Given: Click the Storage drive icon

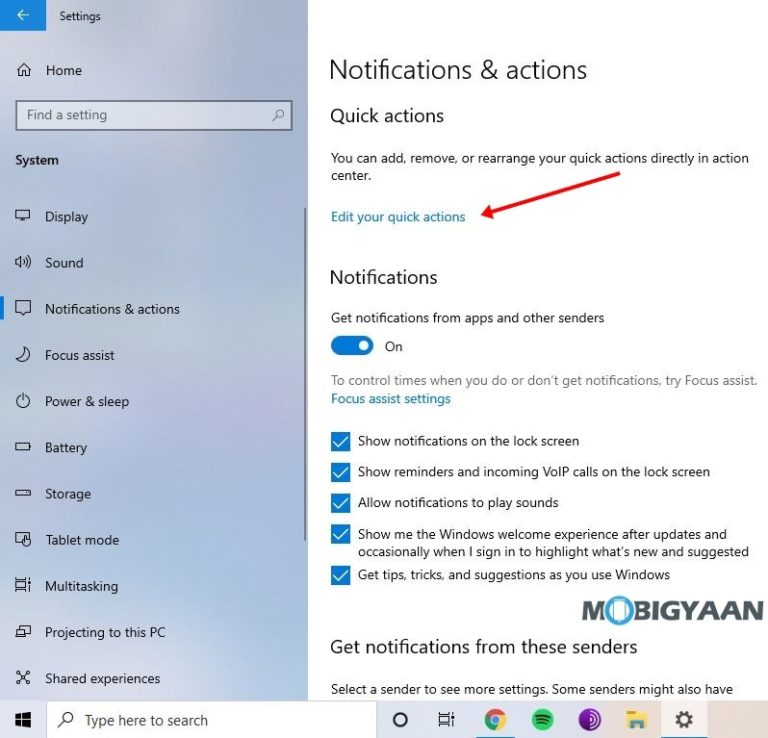Looking at the screenshot, I should [x=23, y=493].
